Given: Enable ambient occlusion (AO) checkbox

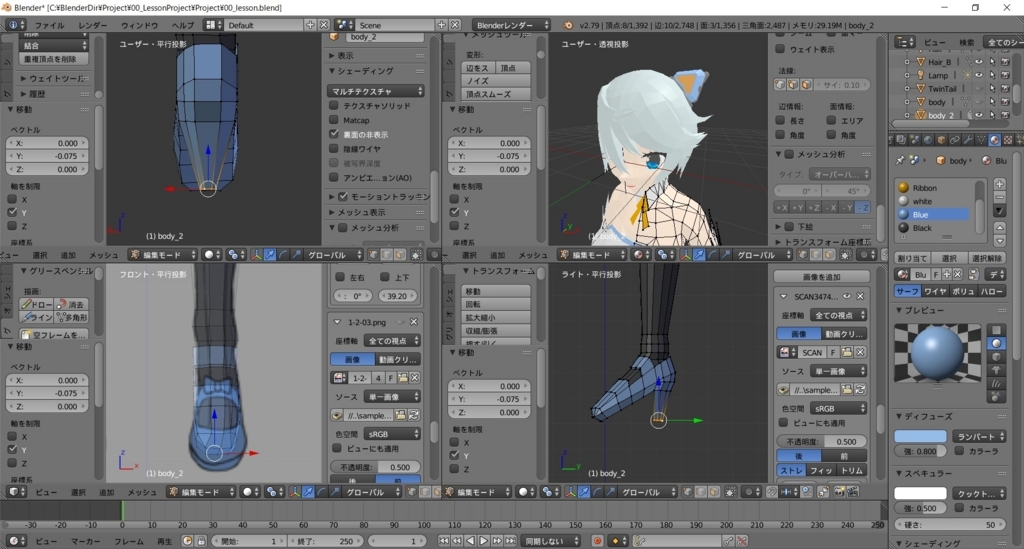Looking at the screenshot, I should [x=334, y=177].
